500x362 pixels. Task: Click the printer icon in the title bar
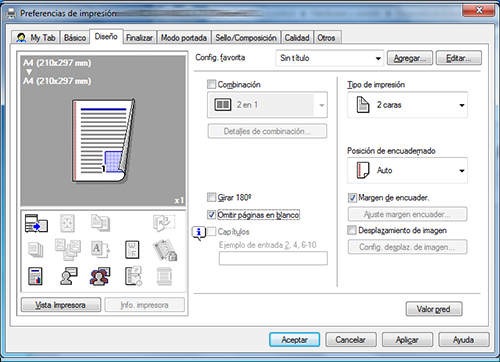(x=11, y=13)
